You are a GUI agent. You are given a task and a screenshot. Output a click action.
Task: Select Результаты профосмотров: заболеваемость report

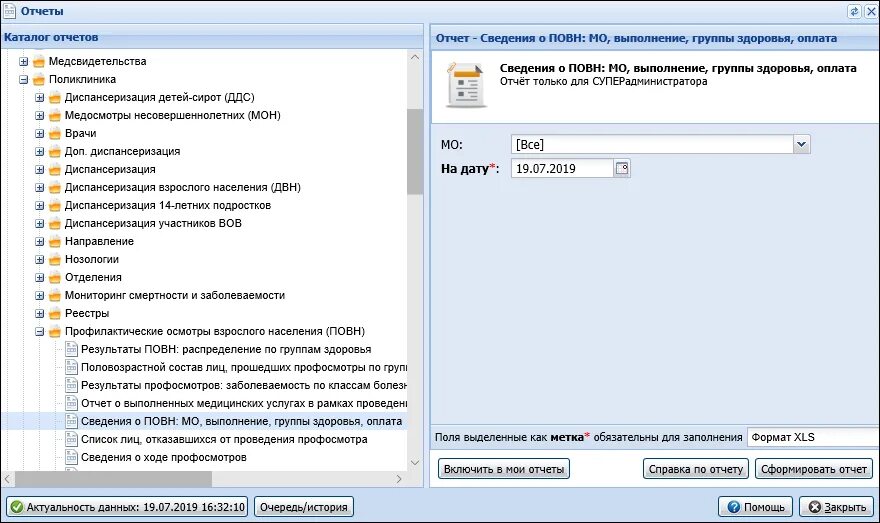coord(244,385)
